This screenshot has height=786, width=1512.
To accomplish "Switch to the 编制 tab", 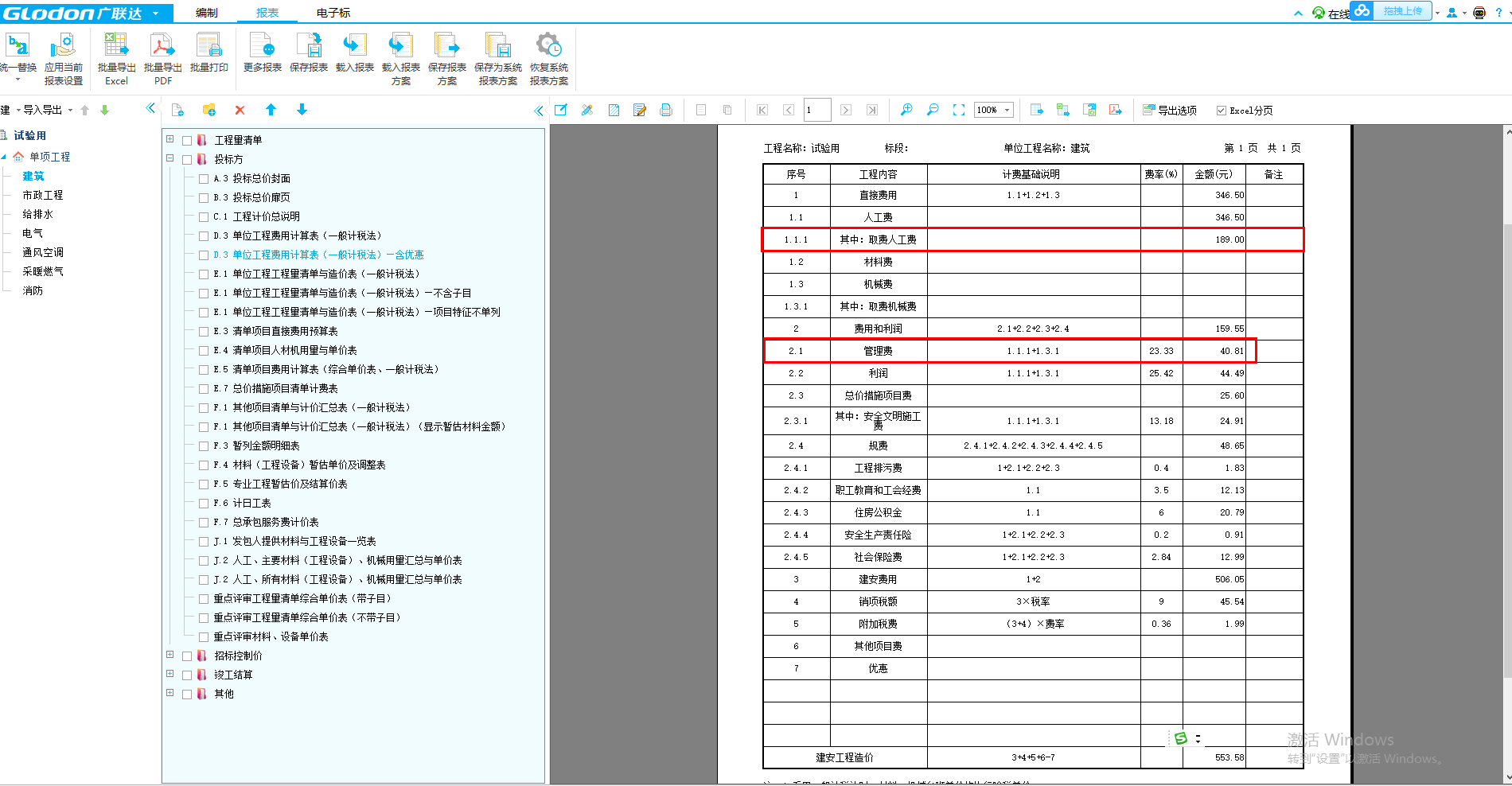I will 207,13.
